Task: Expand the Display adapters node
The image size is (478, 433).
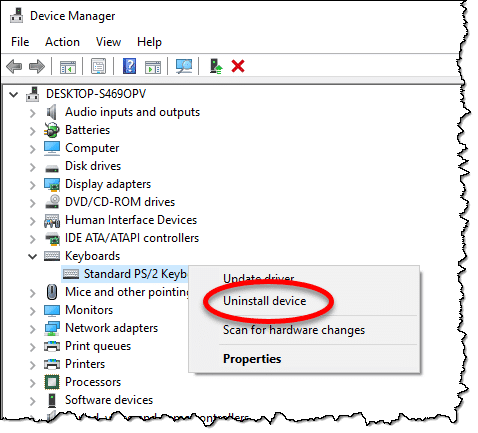Action: pyautogui.click(x=32, y=185)
